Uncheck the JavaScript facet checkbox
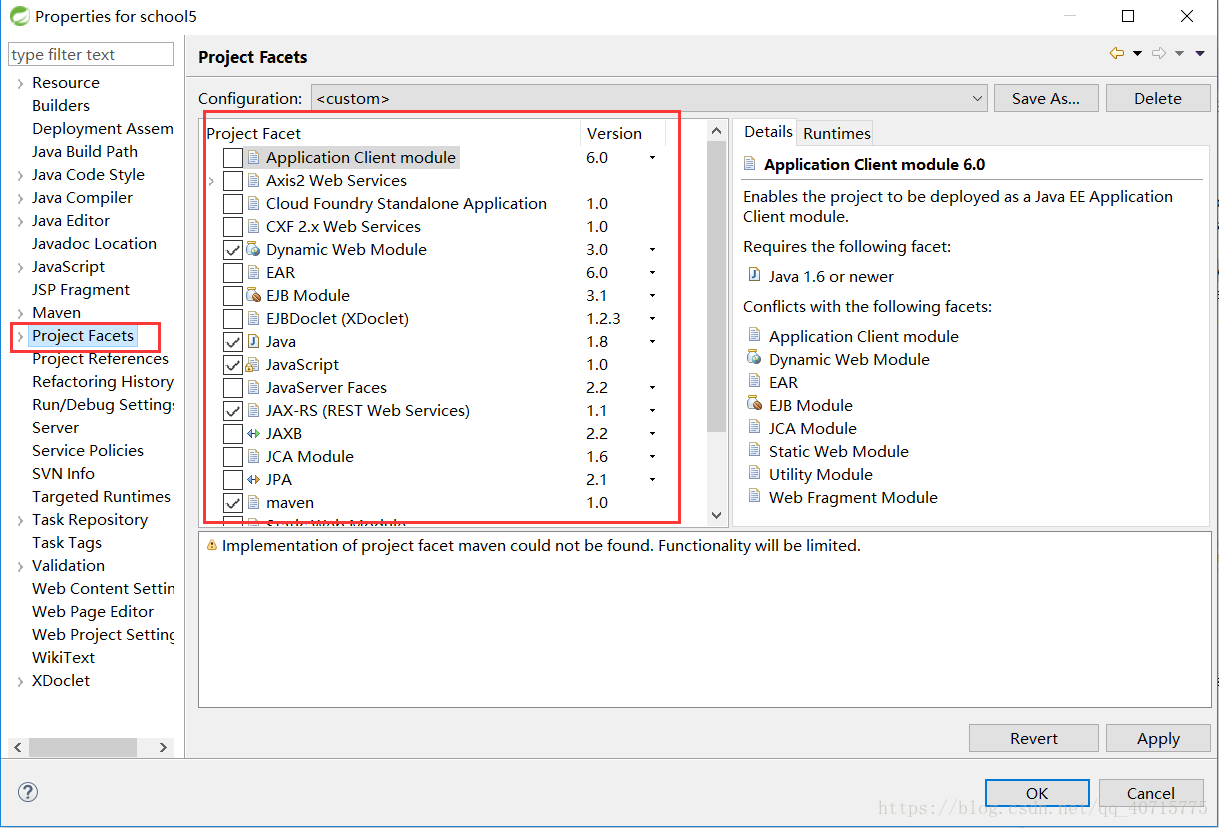The width and height of the screenshot is (1219, 828). [x=232, y=364]
